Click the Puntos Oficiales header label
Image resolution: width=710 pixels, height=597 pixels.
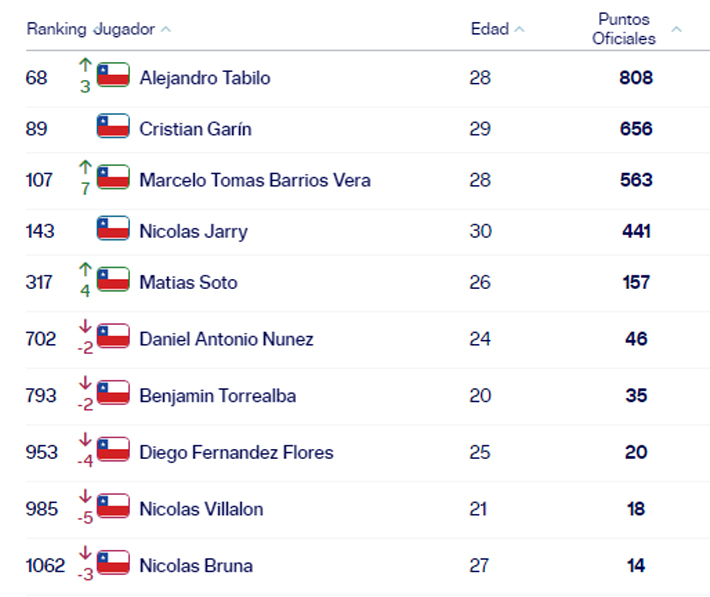coord(624,29)
